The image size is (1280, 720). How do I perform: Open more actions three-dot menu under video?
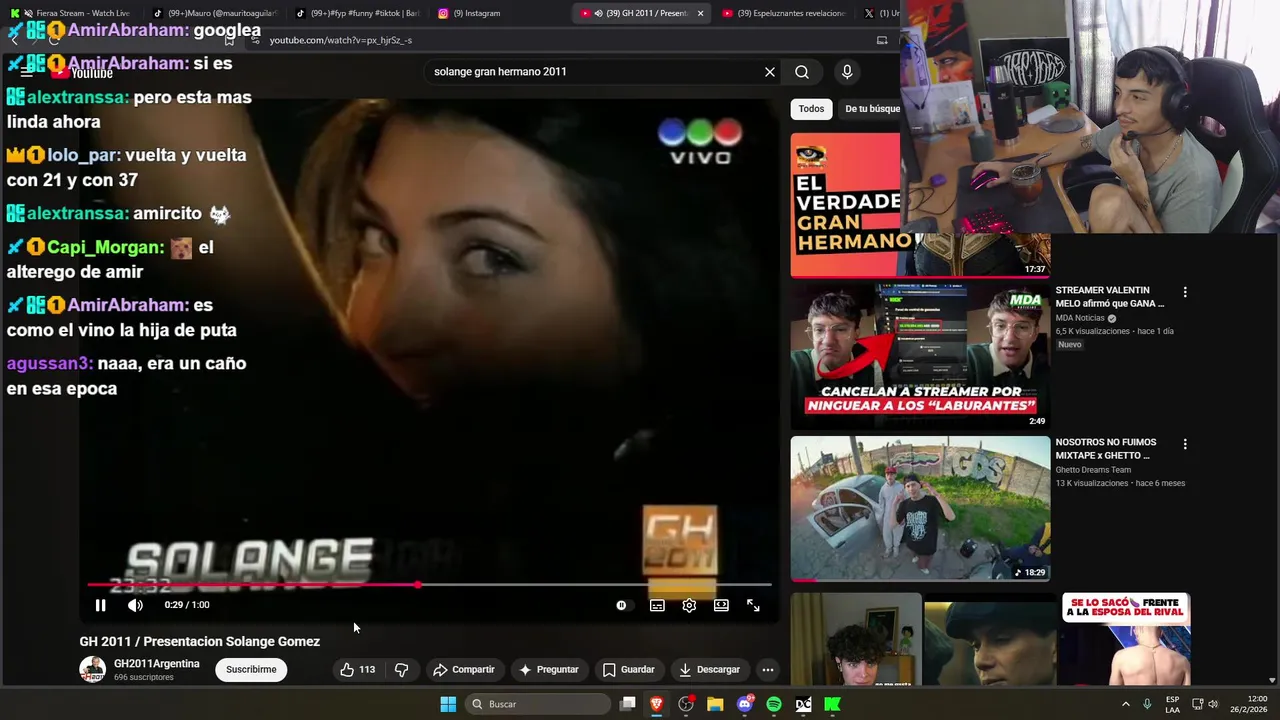768,670
